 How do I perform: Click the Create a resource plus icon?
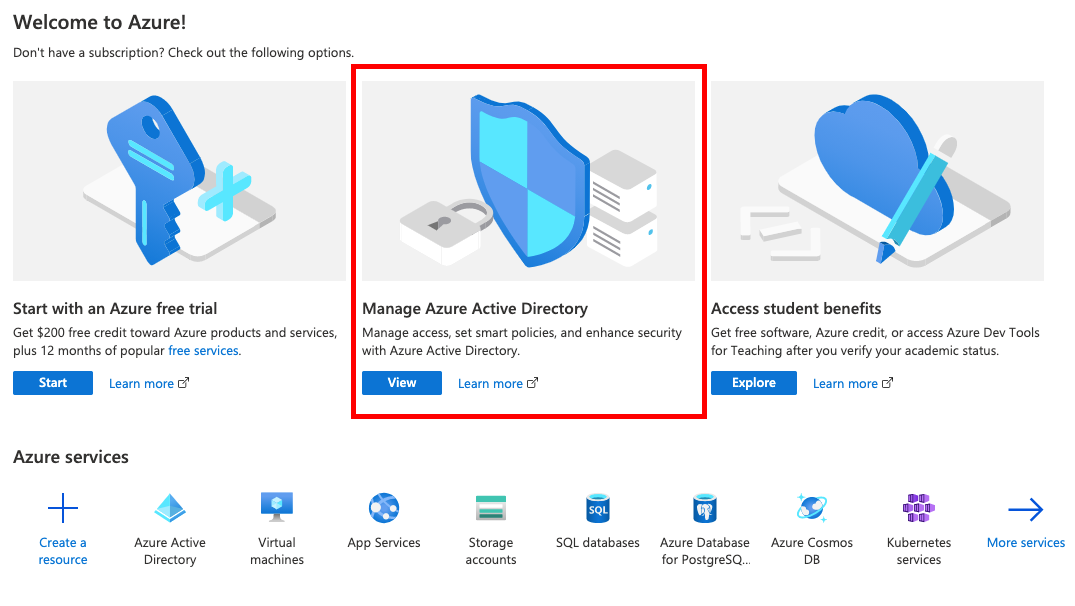coord(62,507)
